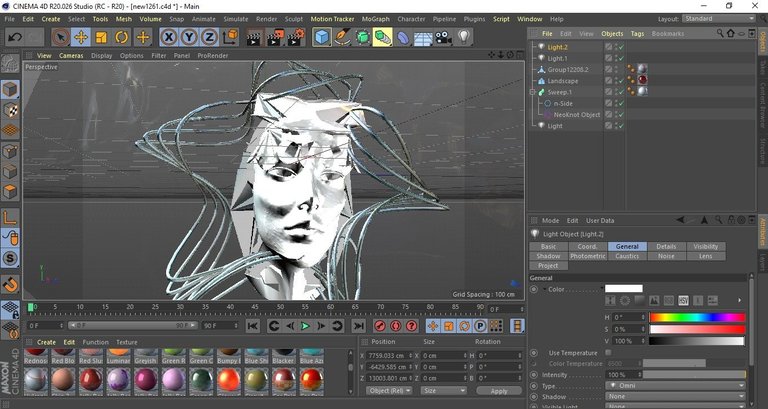Click the Landscape red material tag
This screenshot has width=768, height=409.
point(642,80)
